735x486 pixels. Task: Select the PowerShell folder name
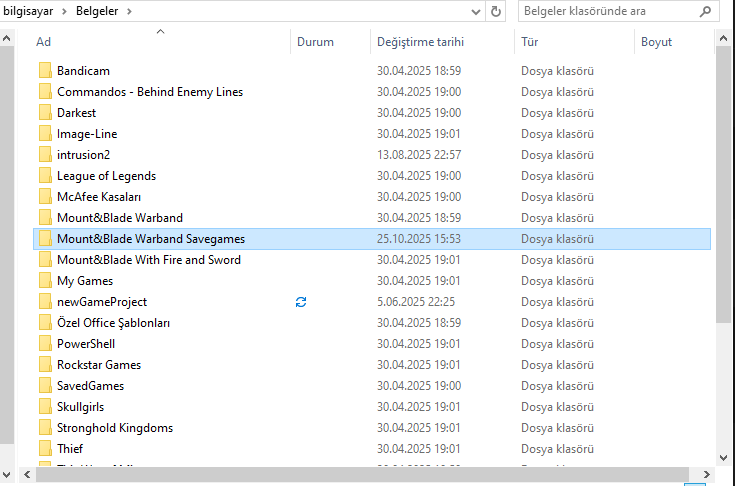click(x=86, y=344)
